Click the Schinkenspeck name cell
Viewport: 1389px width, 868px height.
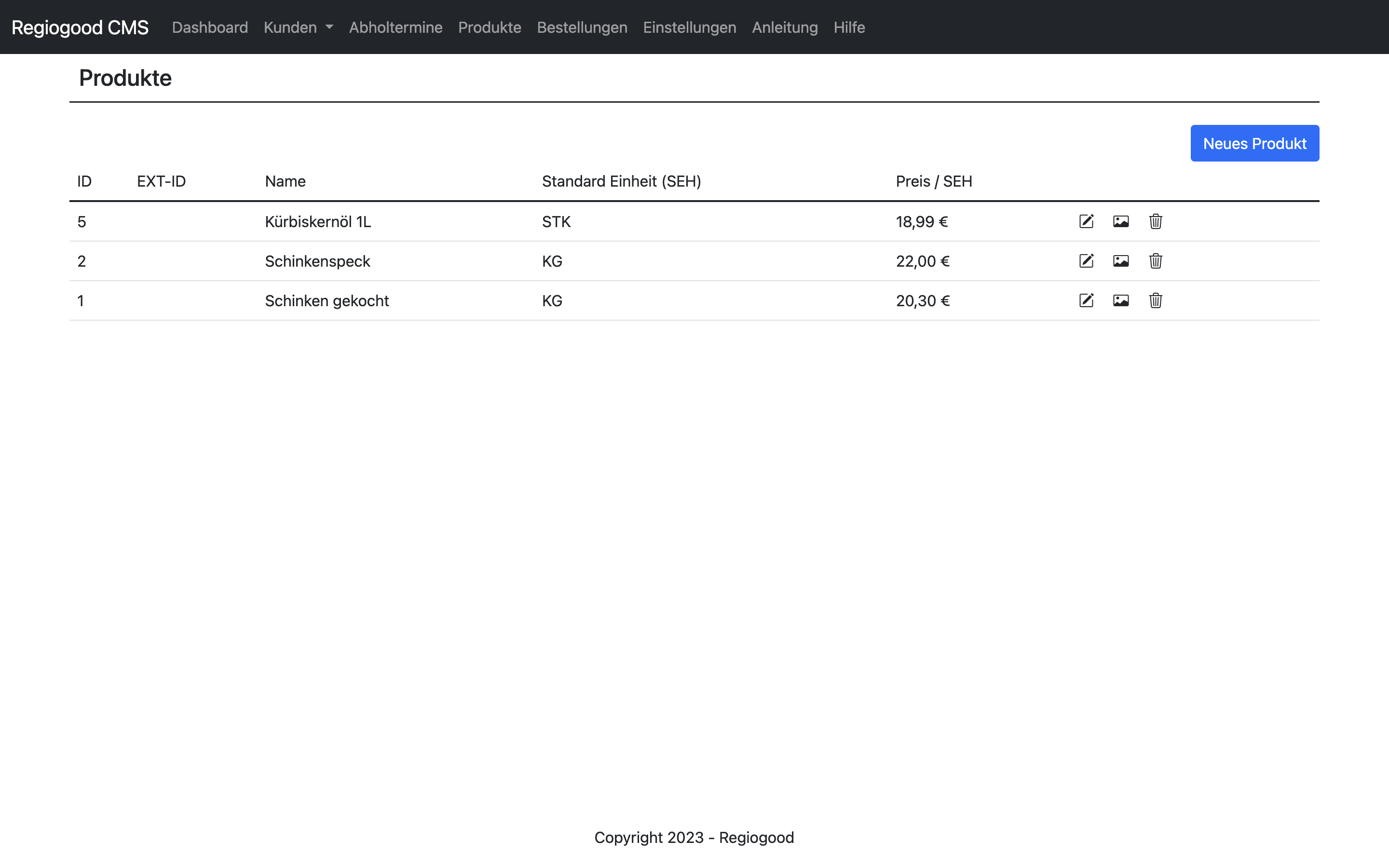point(317,261)
